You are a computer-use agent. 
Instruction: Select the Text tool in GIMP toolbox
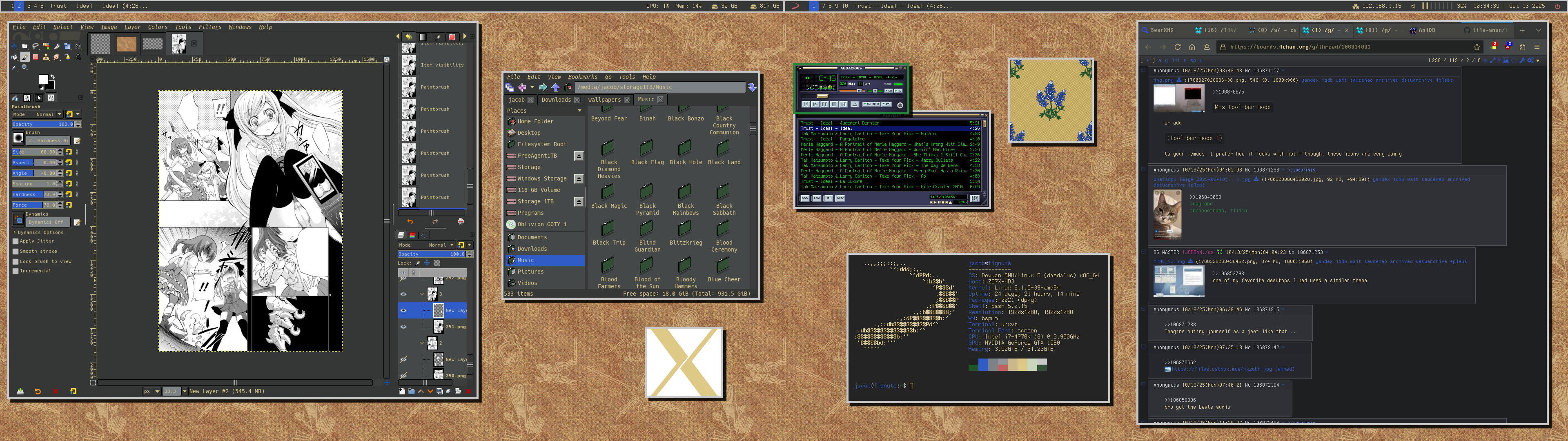coord(78,57)
